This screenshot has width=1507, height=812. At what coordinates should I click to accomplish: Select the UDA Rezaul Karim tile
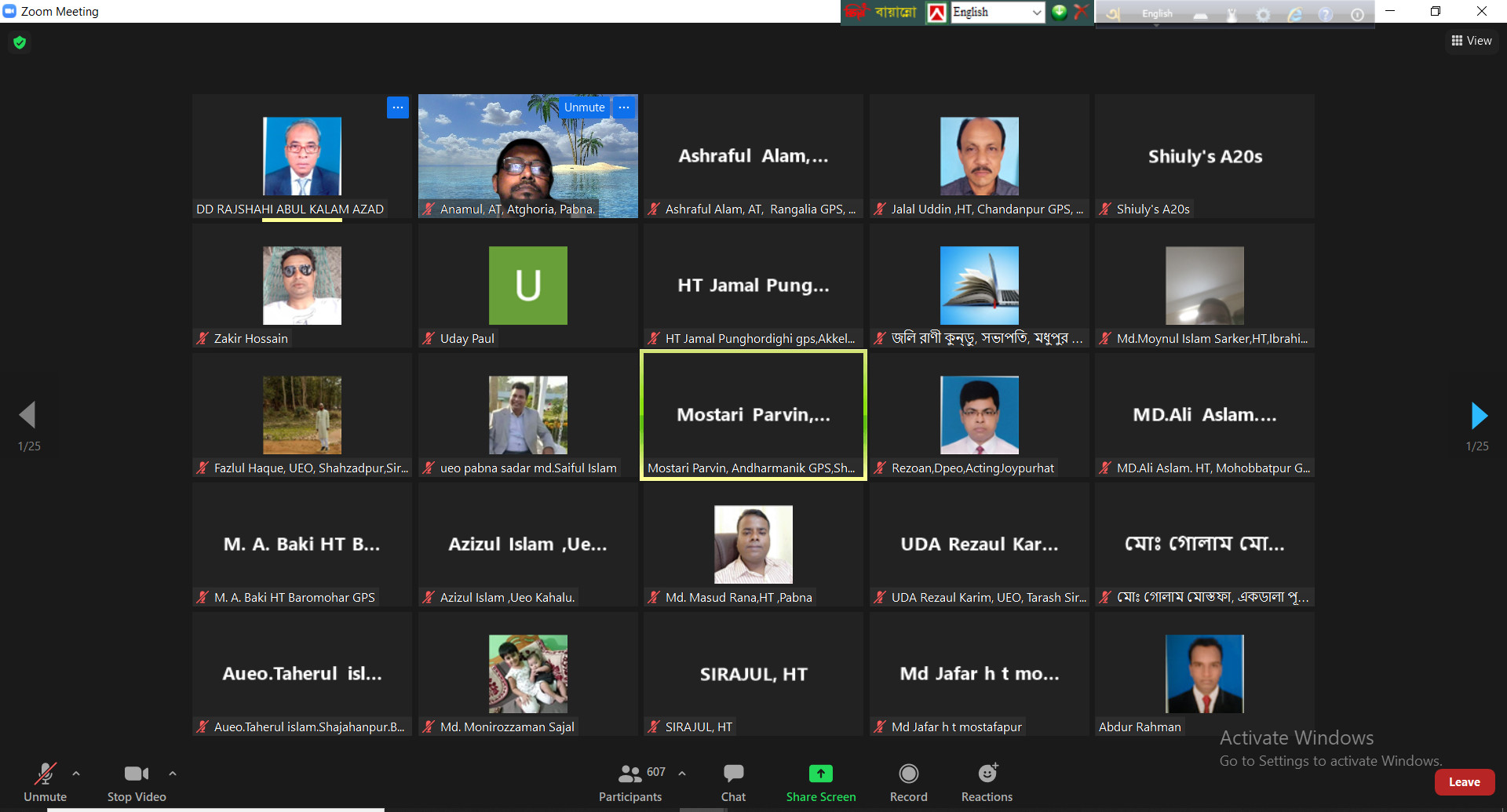(x=980, y=544)
